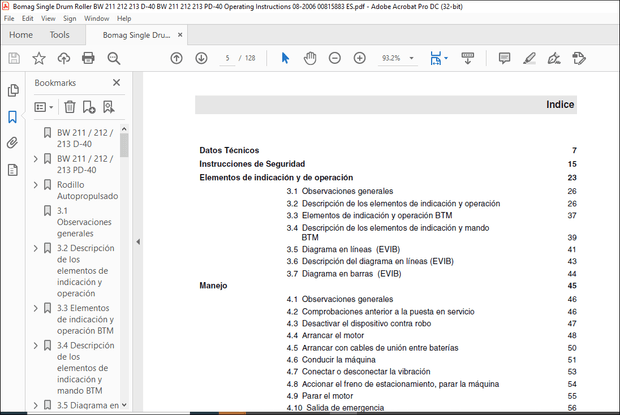
Task: Click Elementos de indicación y de operación heading
Action: click(276, 177)
